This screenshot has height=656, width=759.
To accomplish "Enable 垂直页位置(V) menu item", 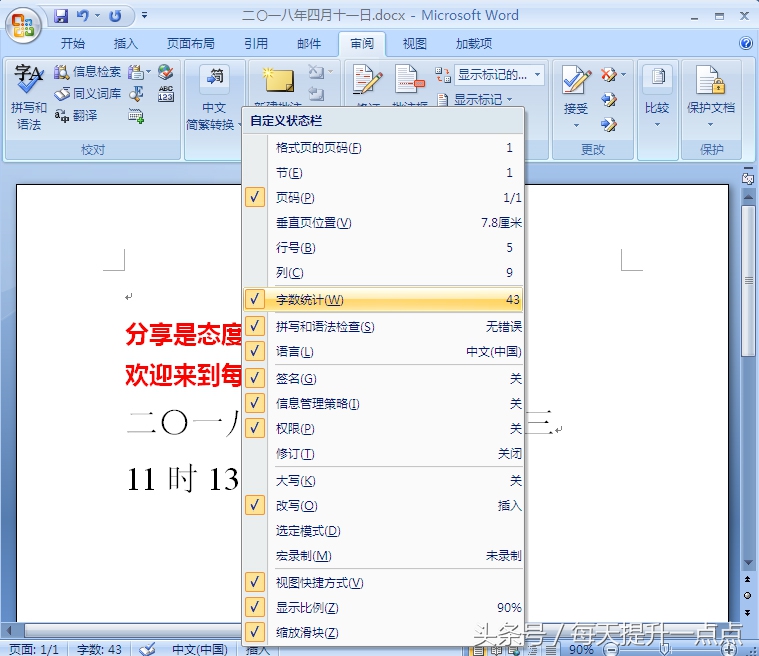I will pos(383,222).
